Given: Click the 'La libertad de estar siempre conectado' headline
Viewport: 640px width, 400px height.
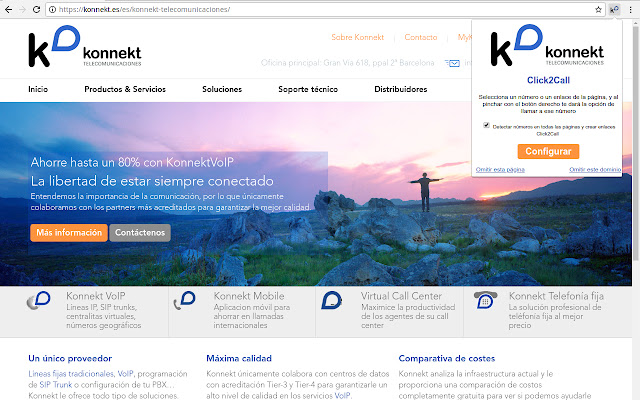Looking at the screenshot, I should point(152,181).
